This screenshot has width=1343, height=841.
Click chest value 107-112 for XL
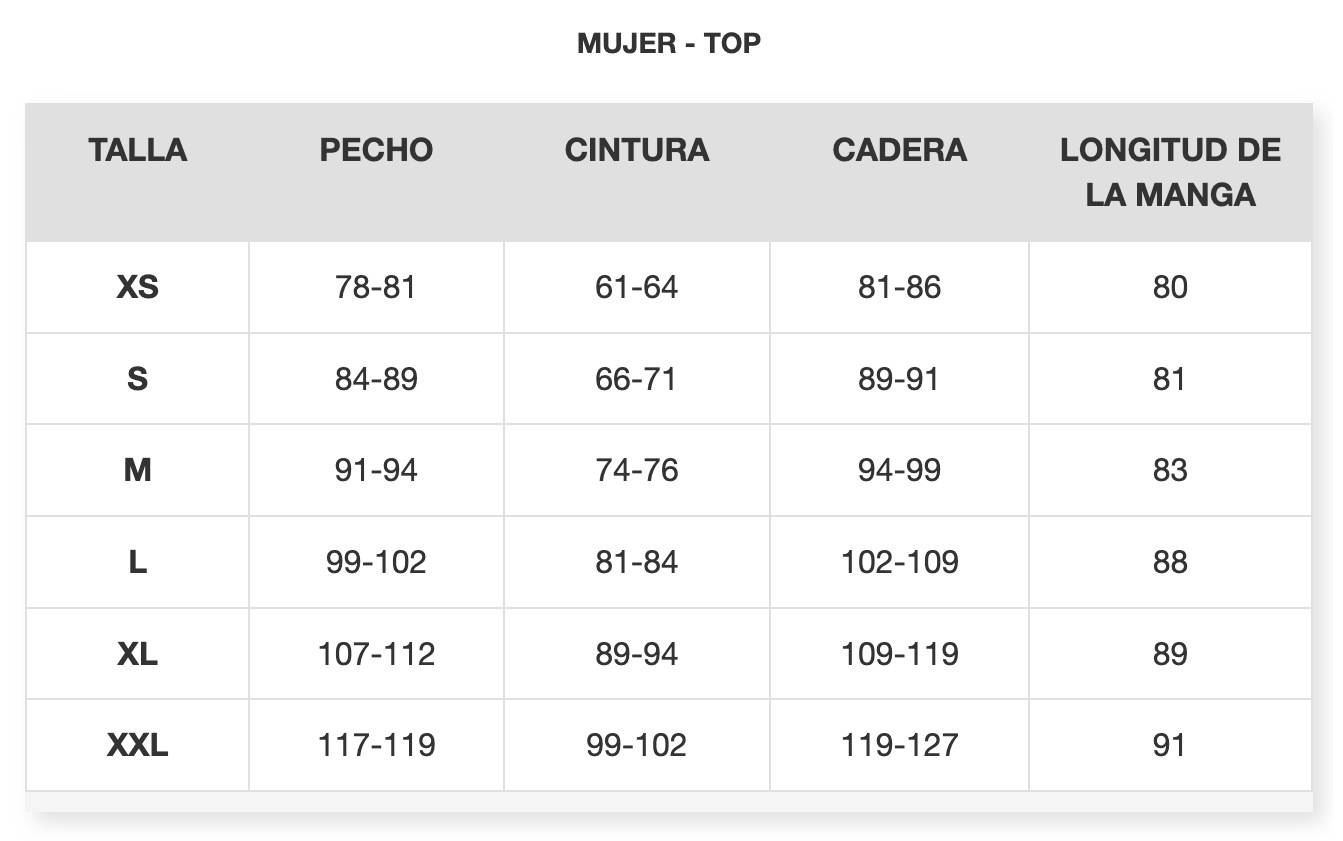[x=376, y=655]
